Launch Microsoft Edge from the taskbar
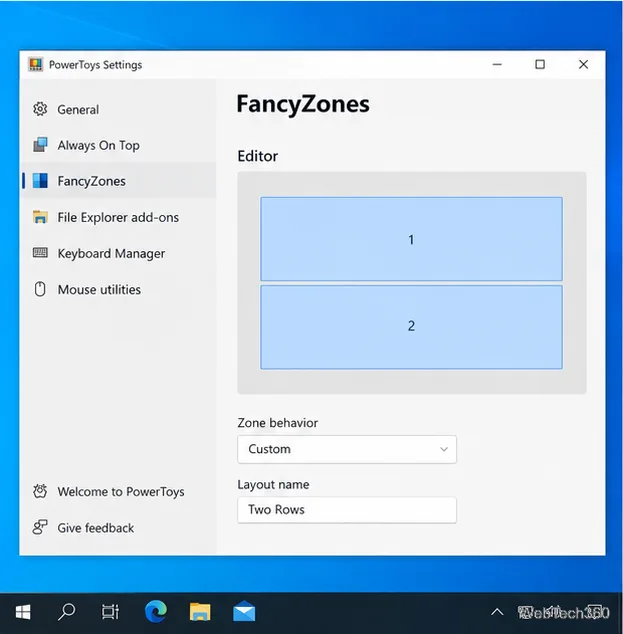The height and width of the screenshot is (634, 623). coord(156,611)
